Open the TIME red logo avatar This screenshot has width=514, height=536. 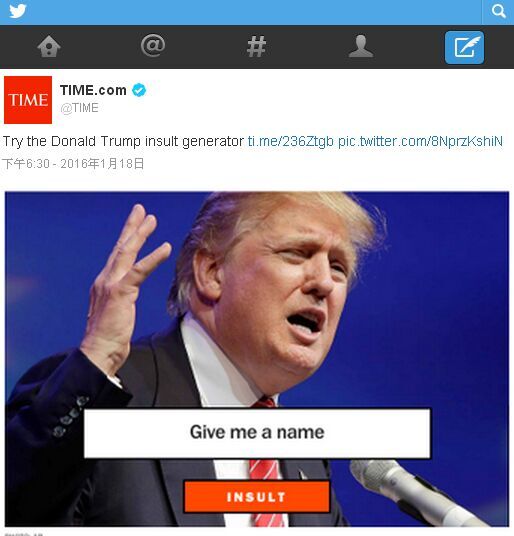tap(28, 100)
